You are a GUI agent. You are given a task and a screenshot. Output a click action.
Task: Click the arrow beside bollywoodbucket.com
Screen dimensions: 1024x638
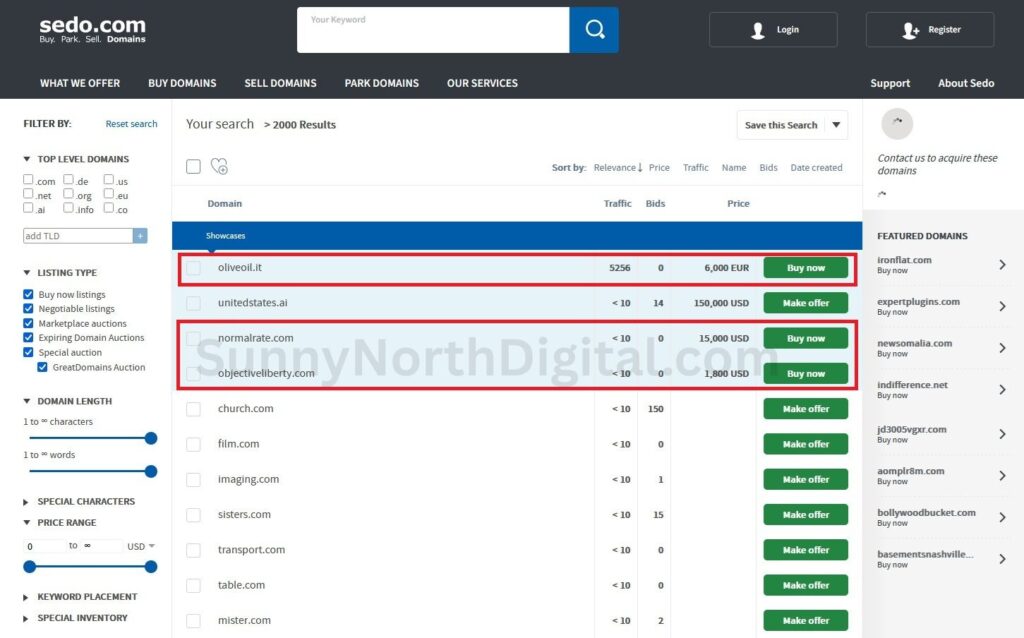(1002, 518)
